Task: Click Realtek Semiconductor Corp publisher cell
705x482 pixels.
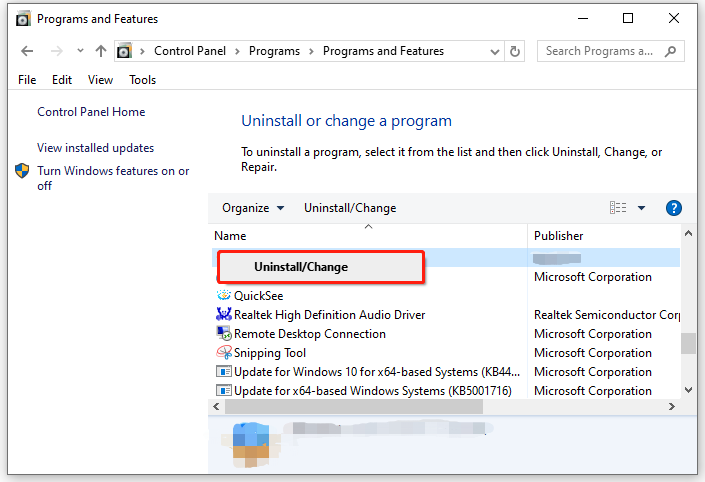Action: click(607, 314)
